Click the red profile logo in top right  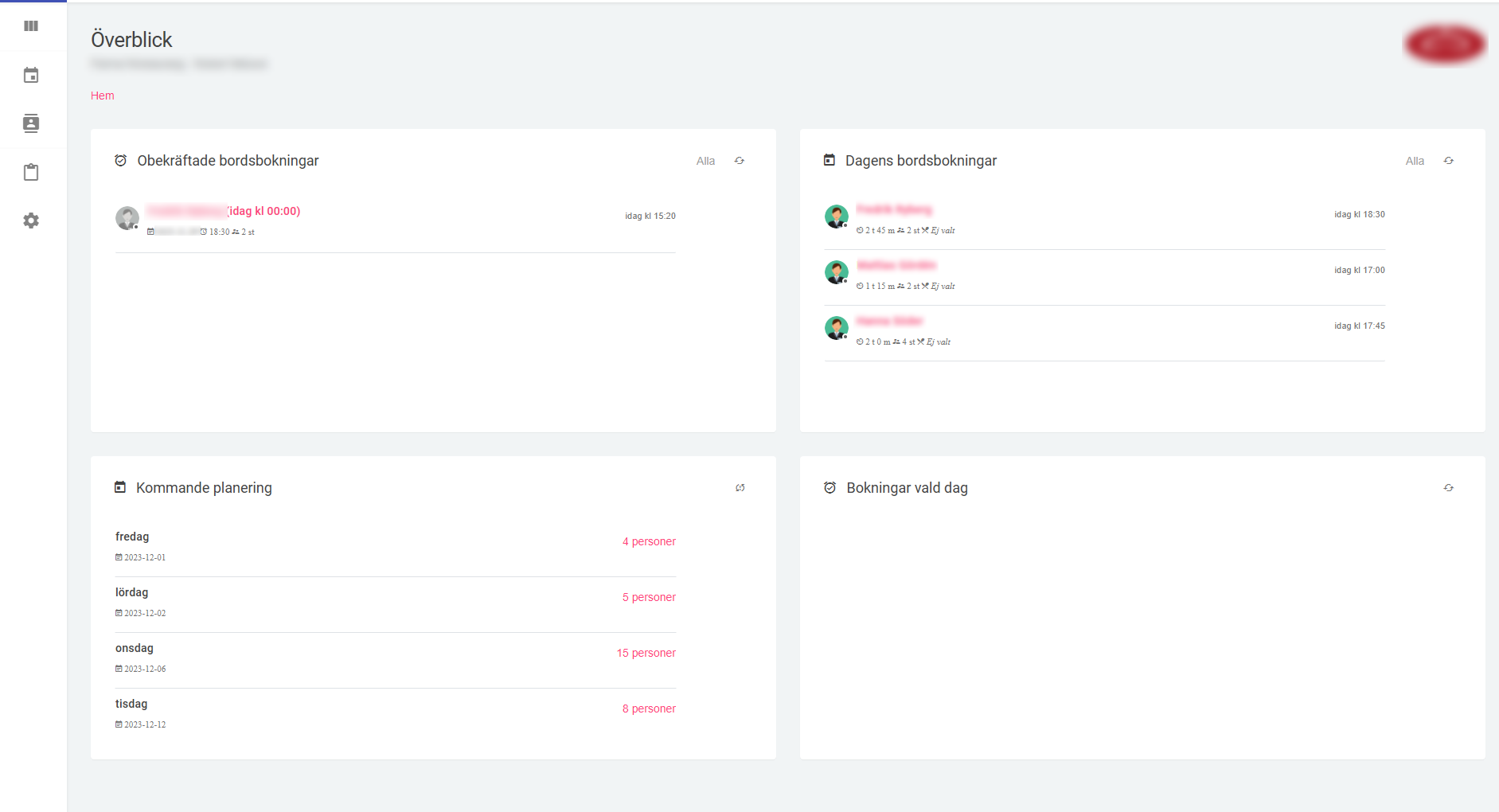point(1445,44)
